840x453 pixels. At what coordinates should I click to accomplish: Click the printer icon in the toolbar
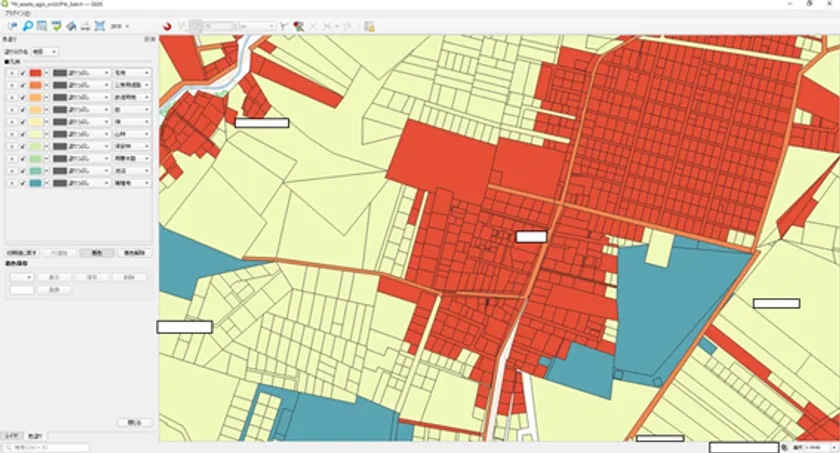(x=85, y=26)
